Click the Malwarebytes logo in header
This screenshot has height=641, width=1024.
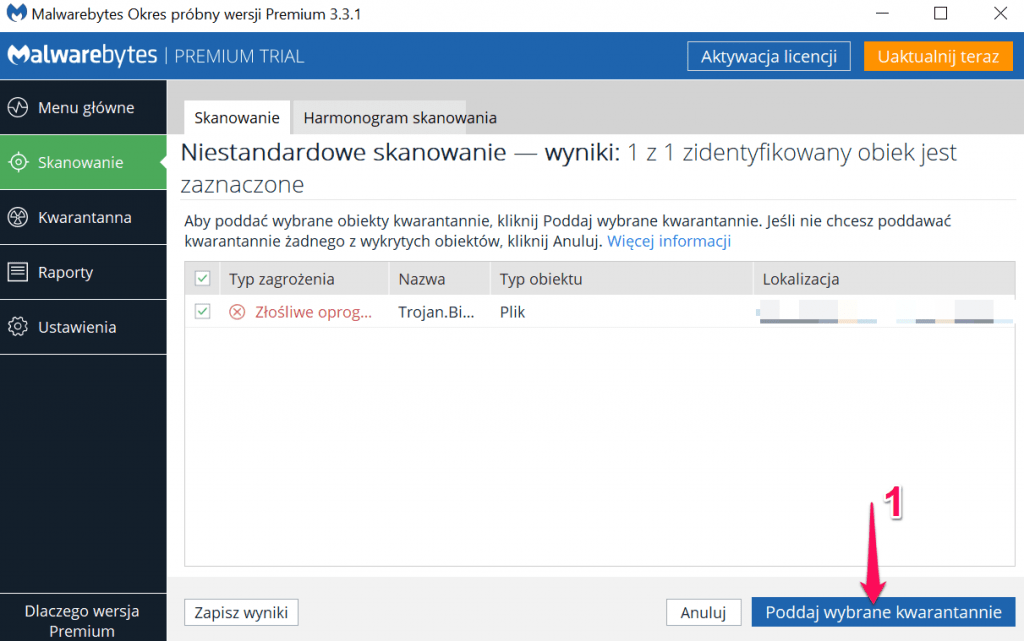82,56
